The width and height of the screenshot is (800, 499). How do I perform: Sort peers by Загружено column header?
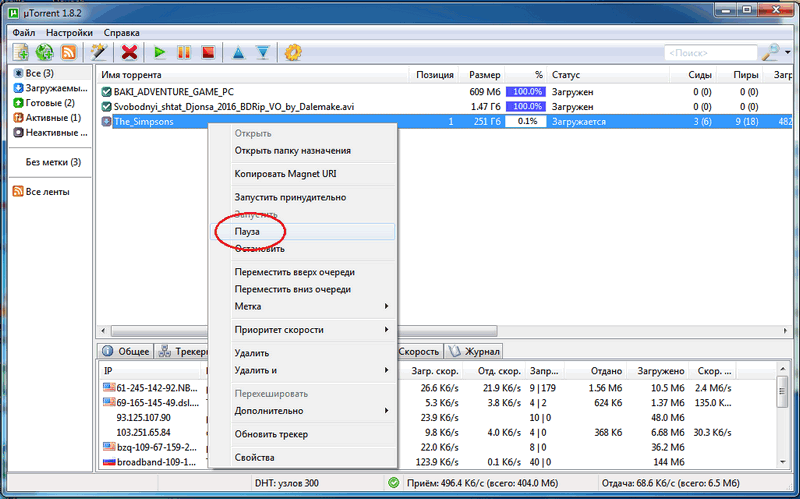pos(658,371)
